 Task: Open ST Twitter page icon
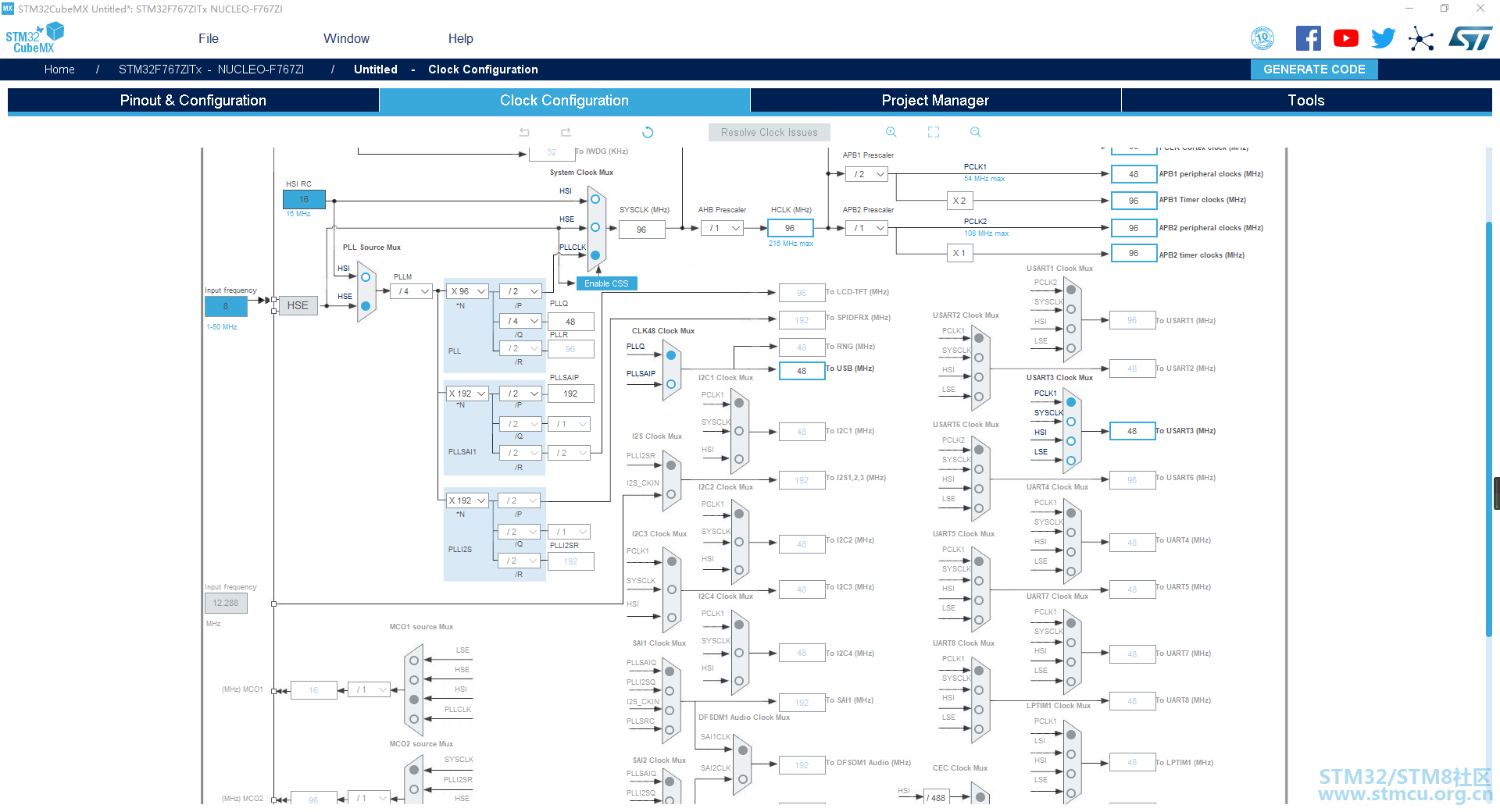[1384, 38]
